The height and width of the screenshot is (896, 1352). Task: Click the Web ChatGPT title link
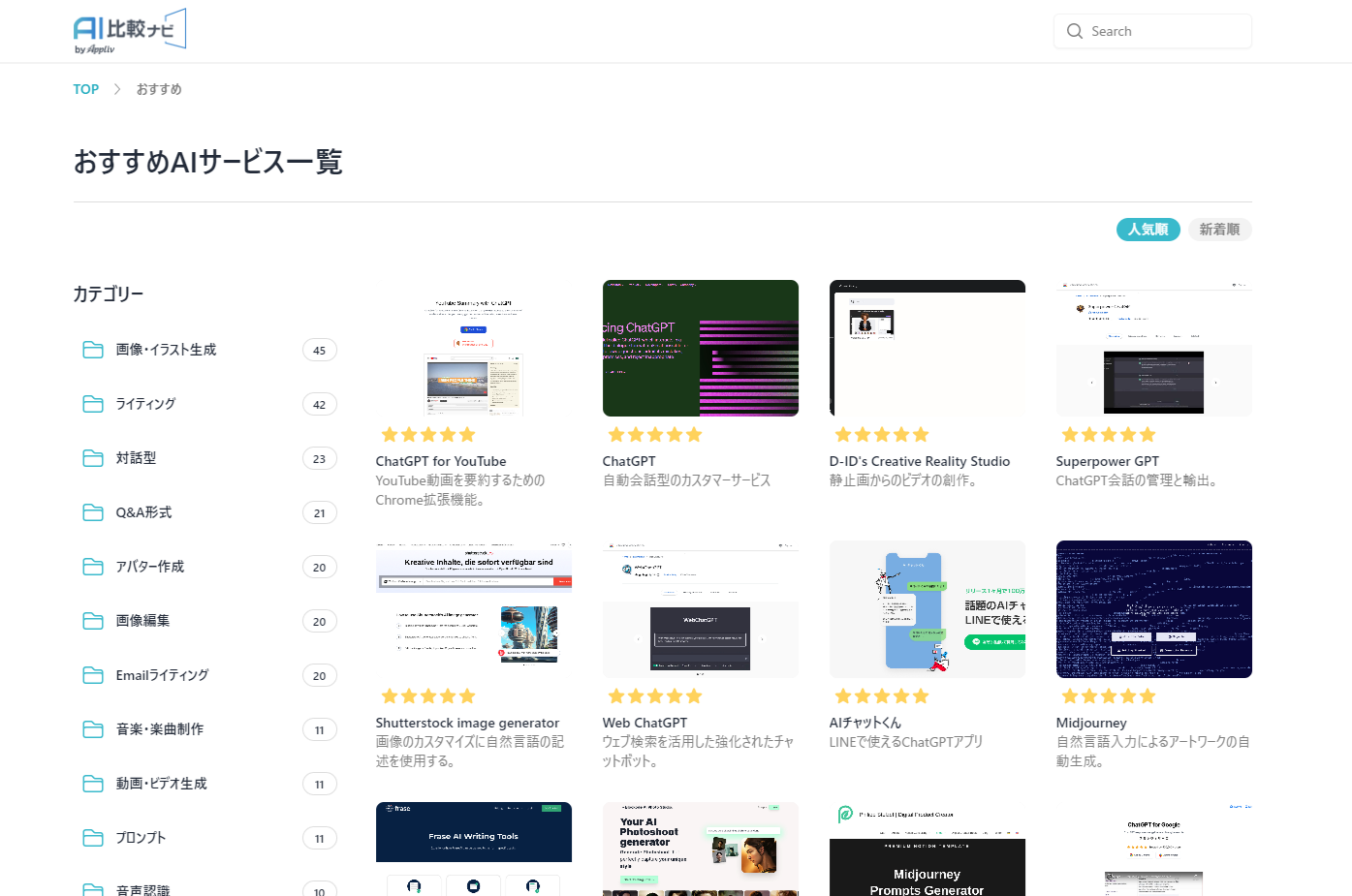tap(645, 723)
